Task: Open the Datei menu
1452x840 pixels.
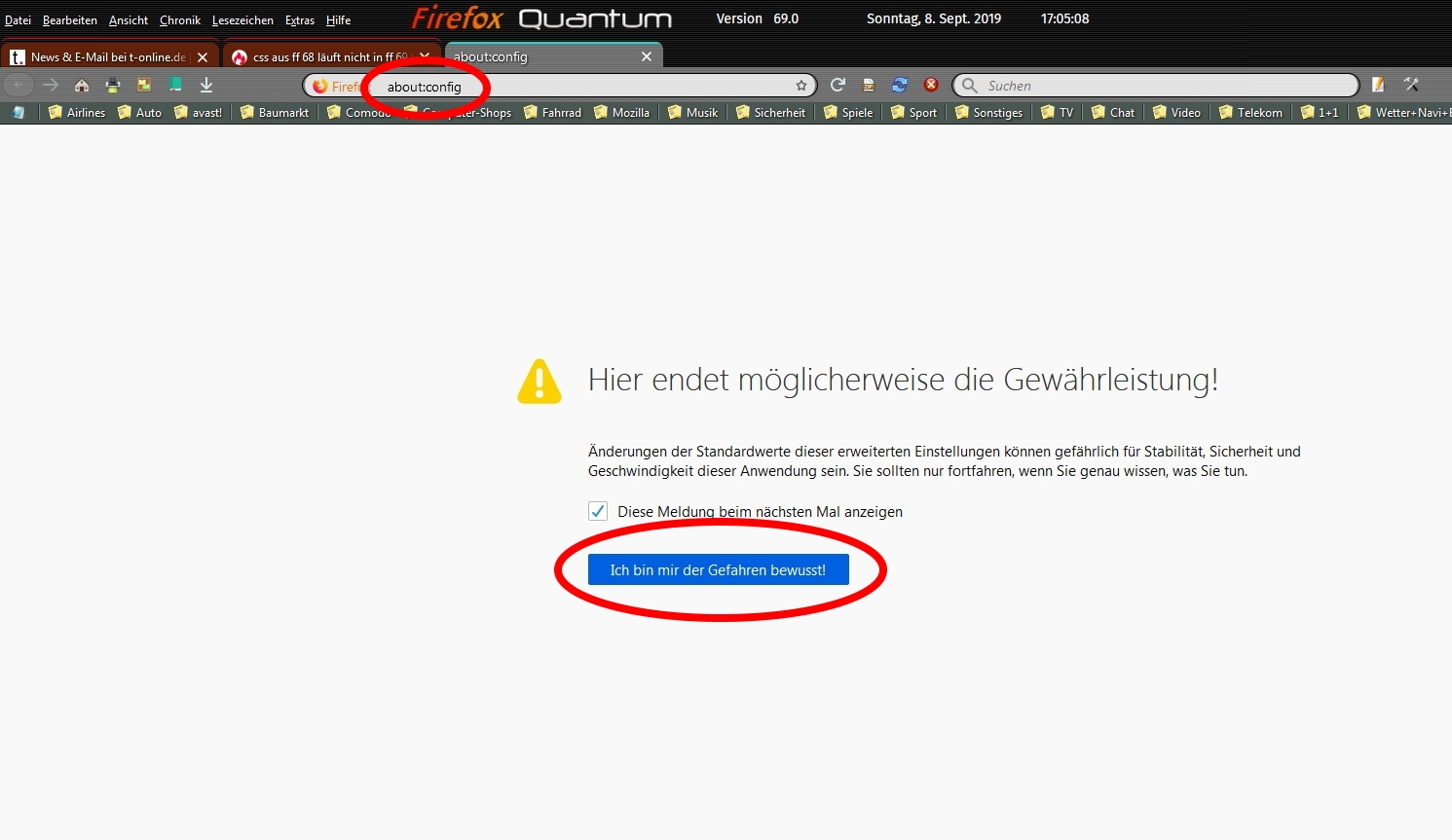Action: (18, 20)
